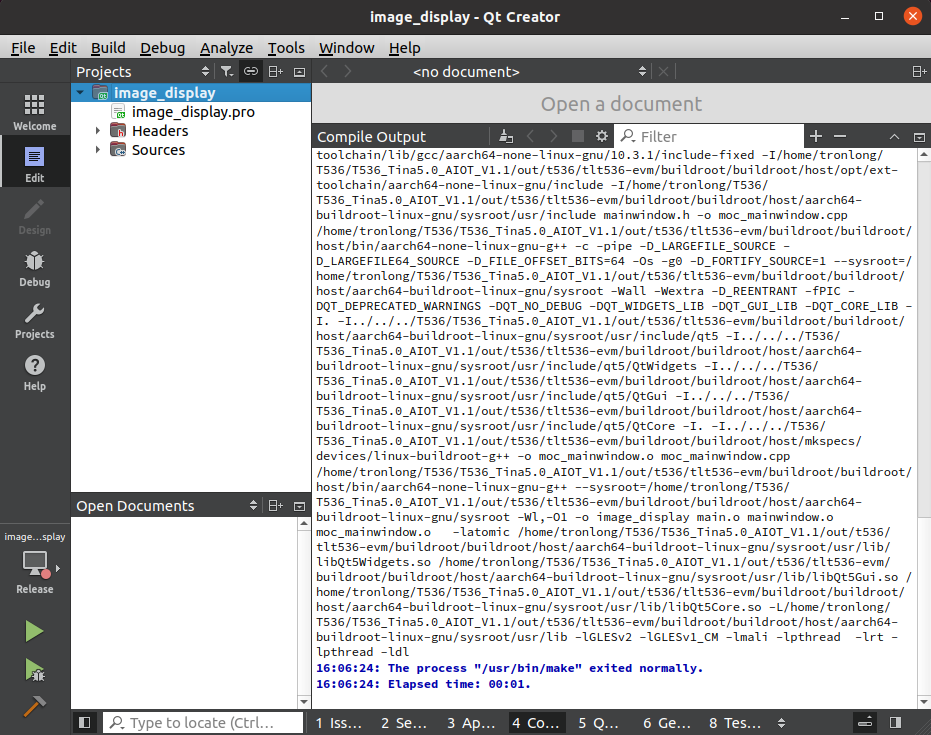The height and width of the screenshot is (735, 931).
Task: Zoom in Compile Output text
Action: click(x=816, y=137)
